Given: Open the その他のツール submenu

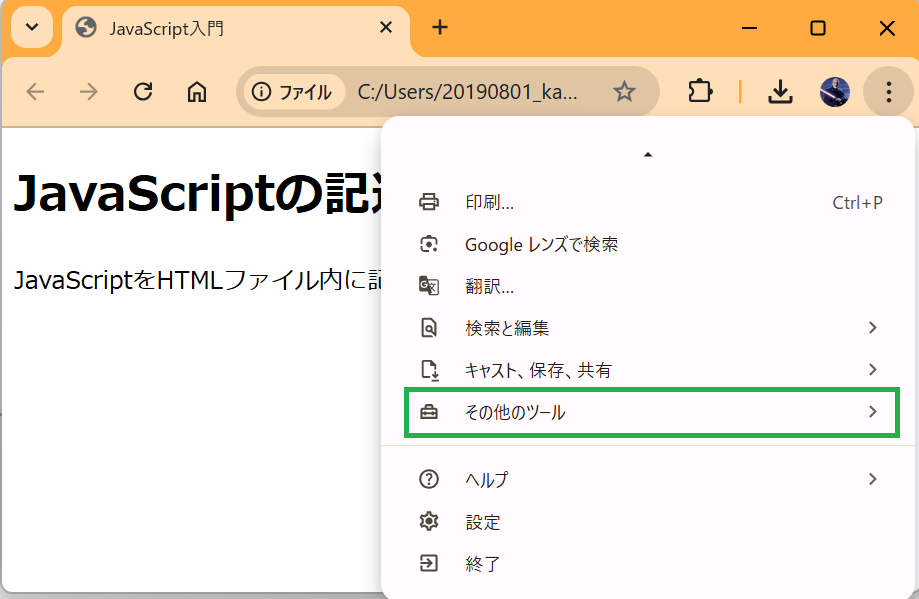Looking at the screenshot, I should (651, 412).
